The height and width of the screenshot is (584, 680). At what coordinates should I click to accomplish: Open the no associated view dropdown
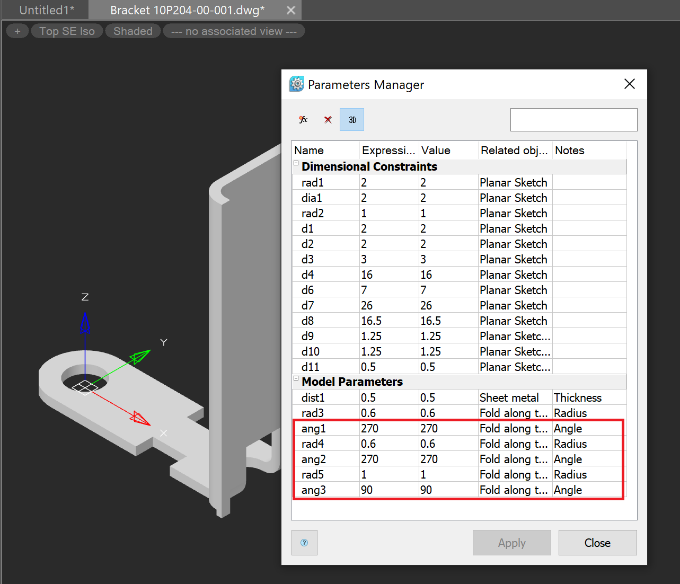click(234, 31)
